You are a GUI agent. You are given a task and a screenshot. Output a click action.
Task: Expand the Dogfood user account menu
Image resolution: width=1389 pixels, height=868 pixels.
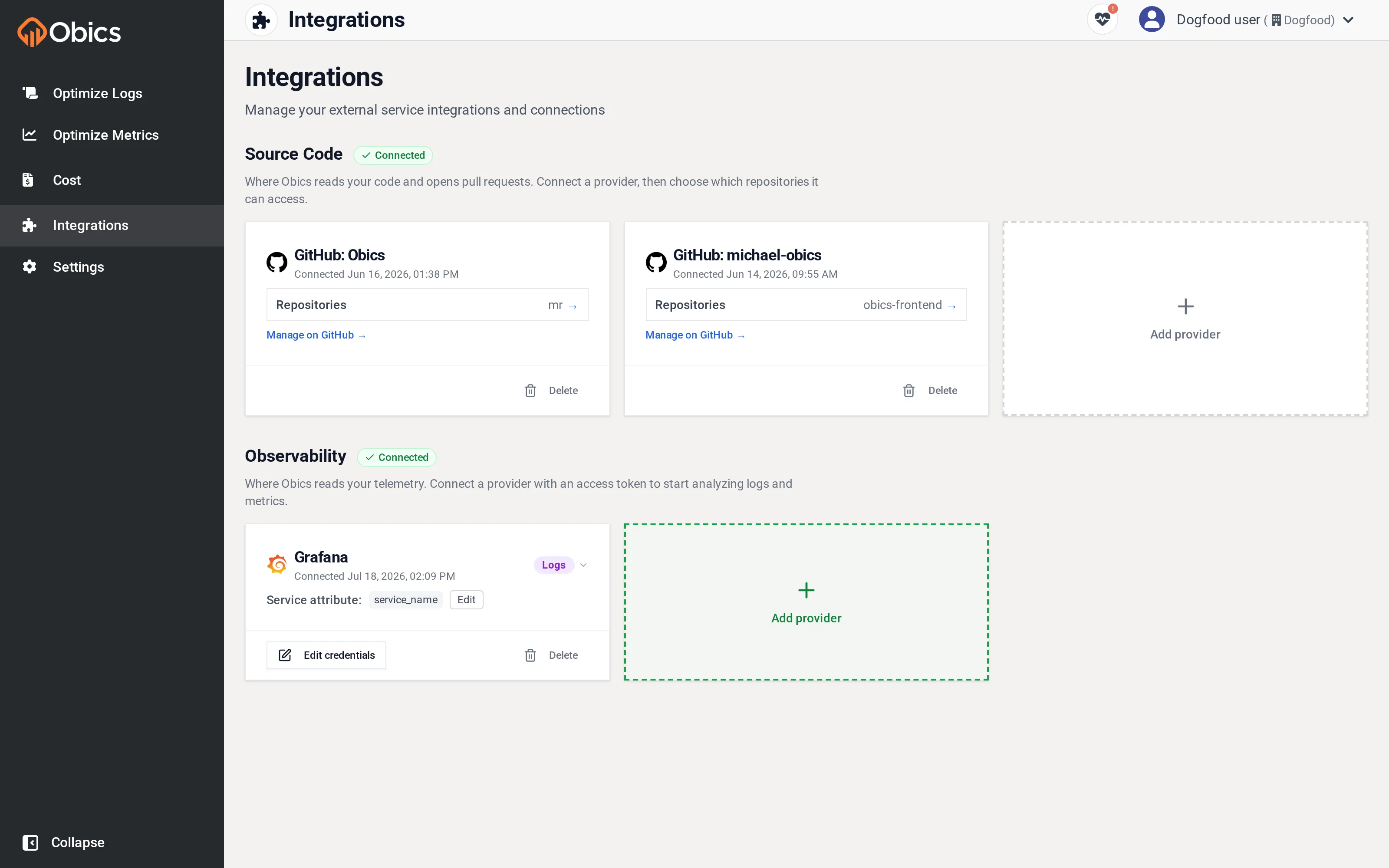tap(1348, 20)
